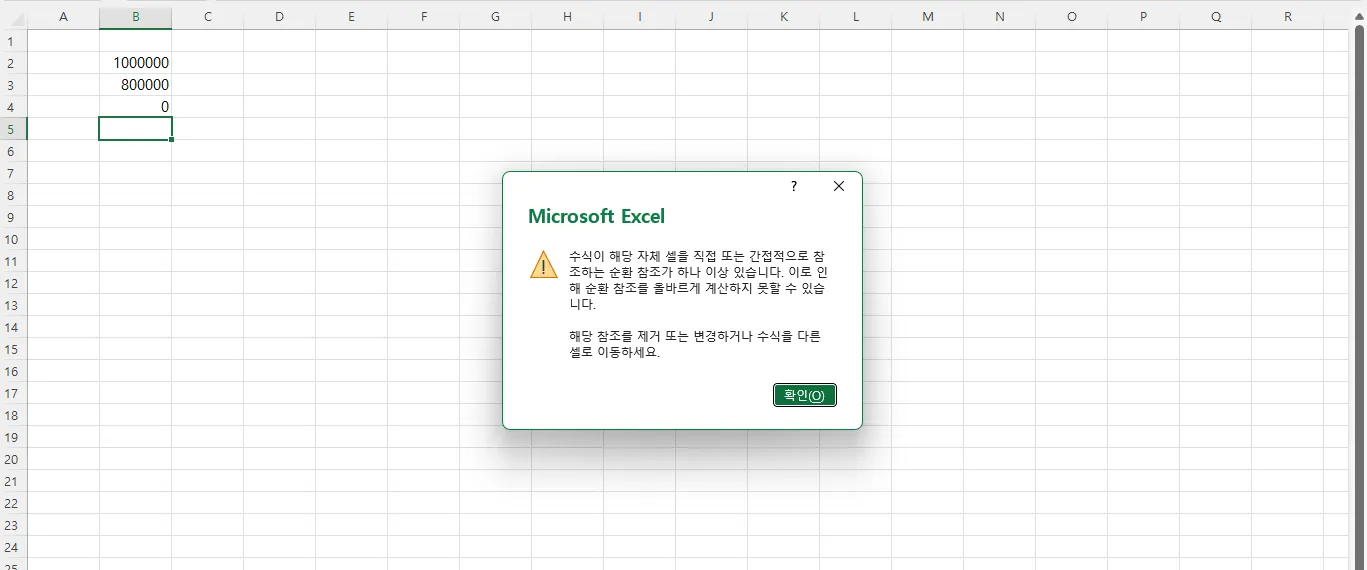
Task: Select column O header
Action: (x=1071, y=17)
